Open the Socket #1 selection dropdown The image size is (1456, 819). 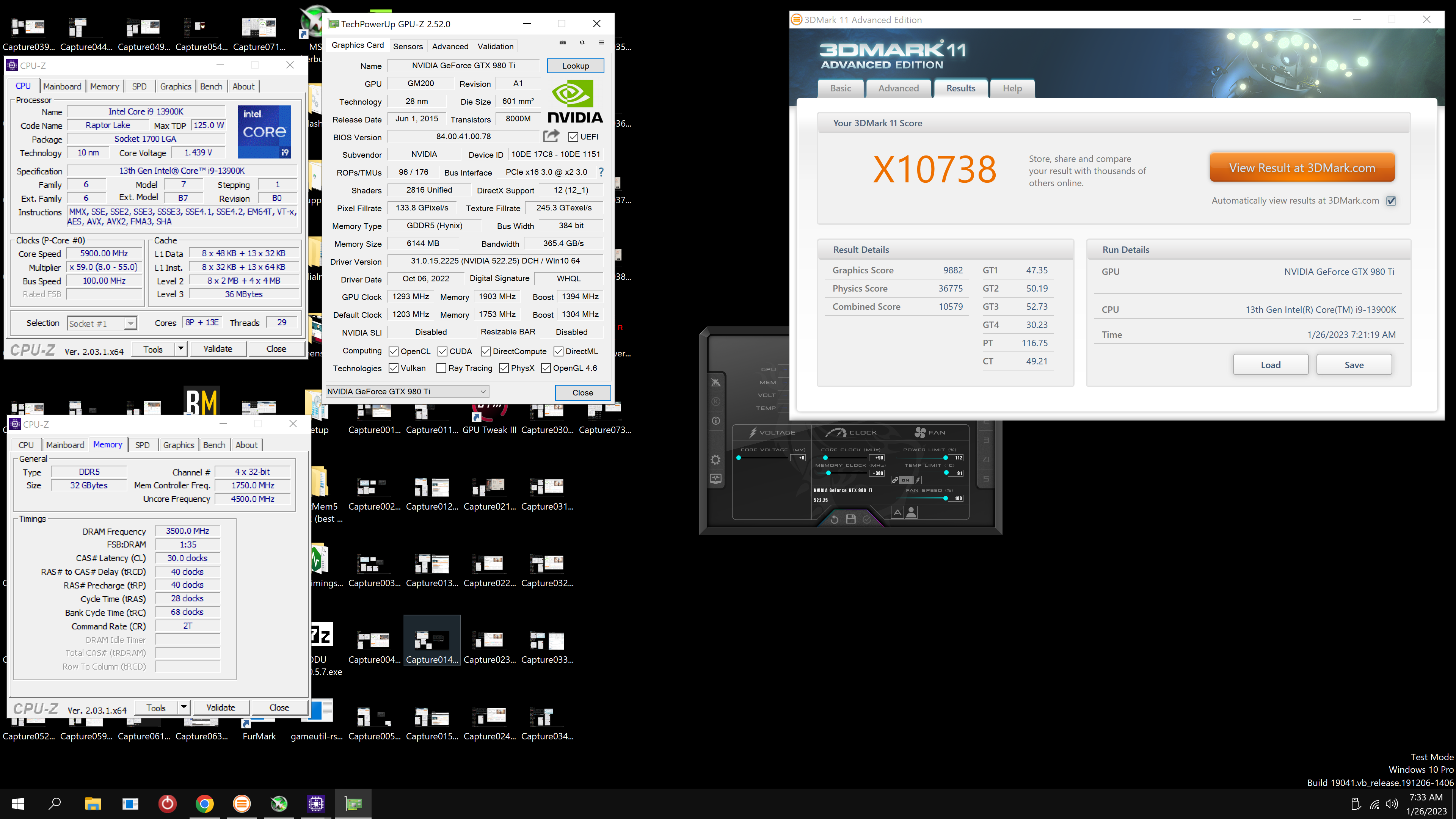(x=102, y=323)
